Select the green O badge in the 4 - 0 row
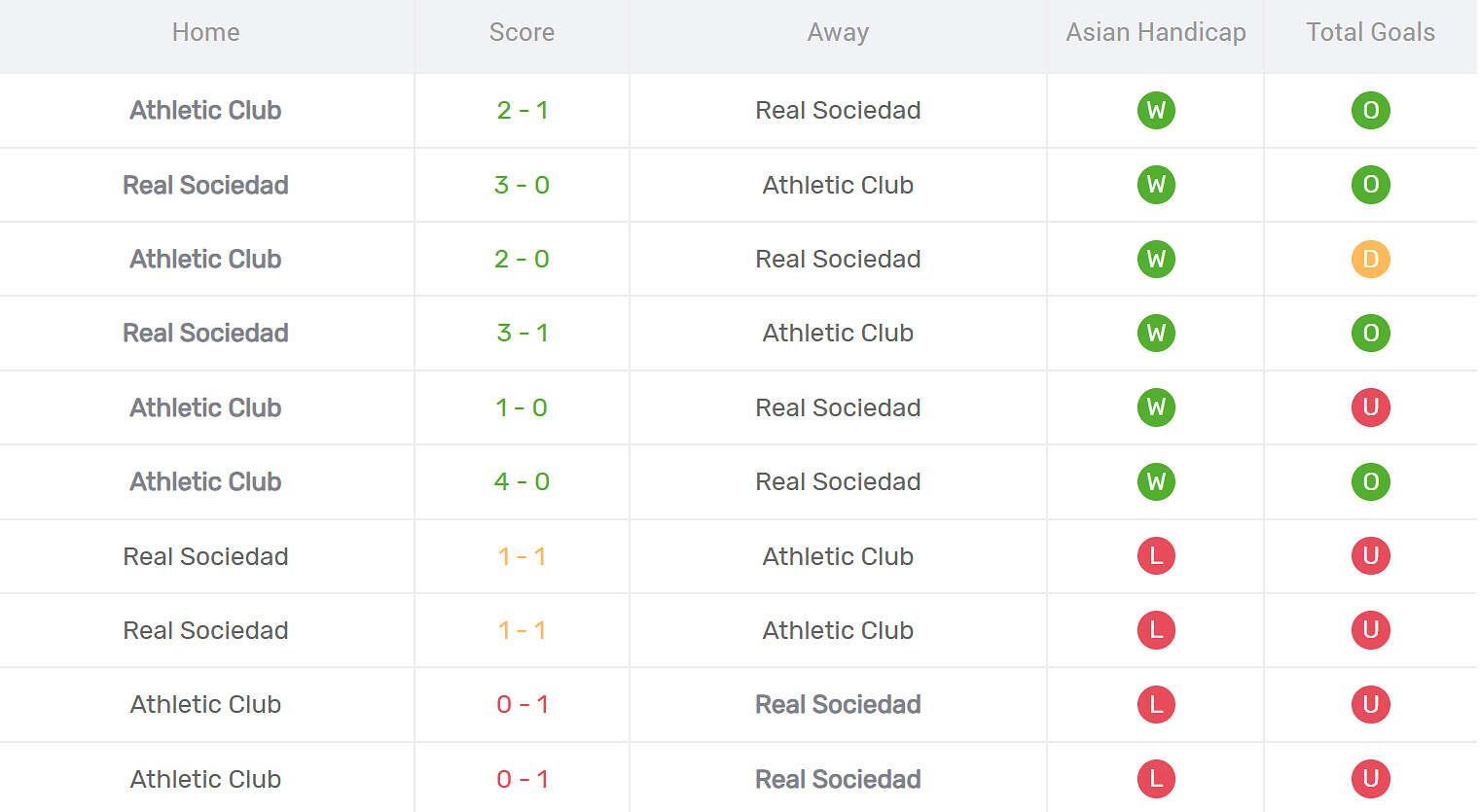This screenshot has height=812, width=1480. (1370, 481)
